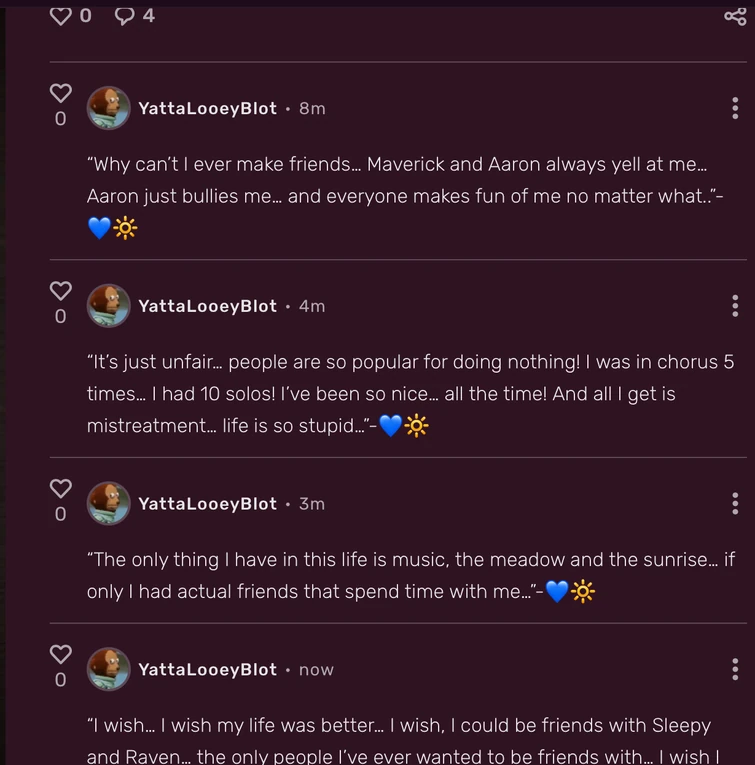Click the '8m' timestamp on first comment
755x765 pixels.
point(312,108)
